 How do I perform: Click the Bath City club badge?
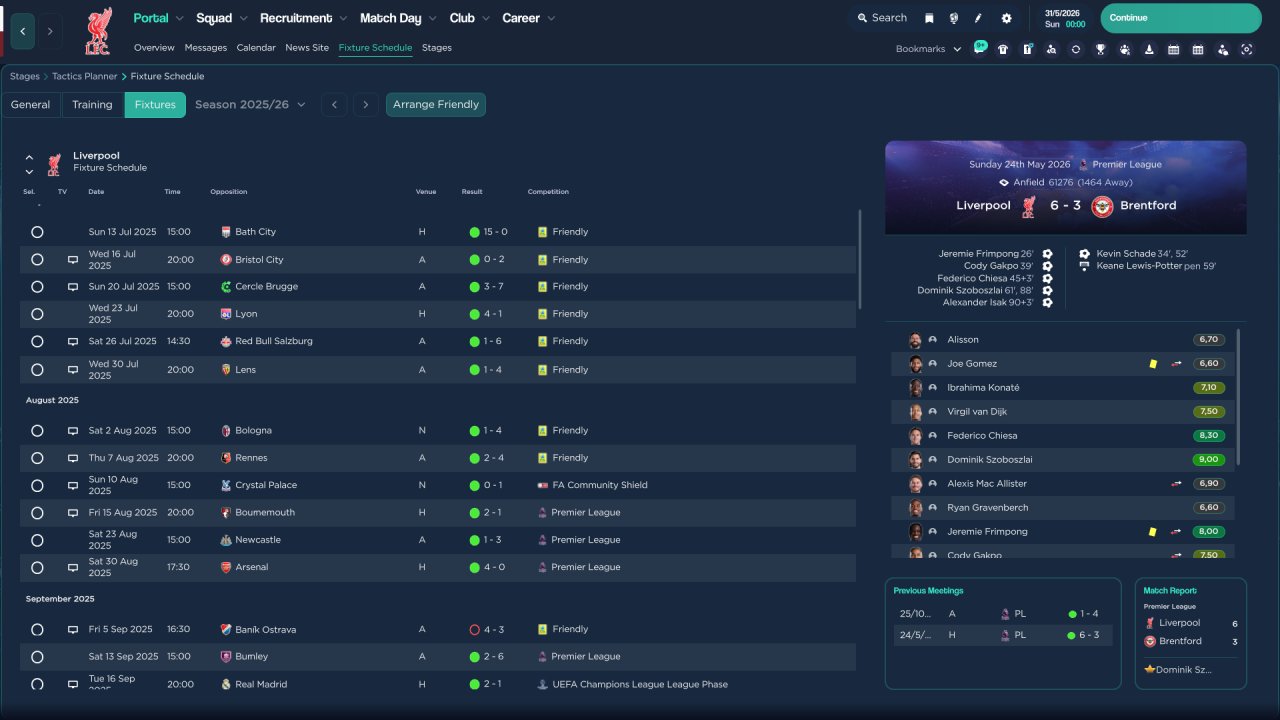pyautogui.click(x=226, y=232)
